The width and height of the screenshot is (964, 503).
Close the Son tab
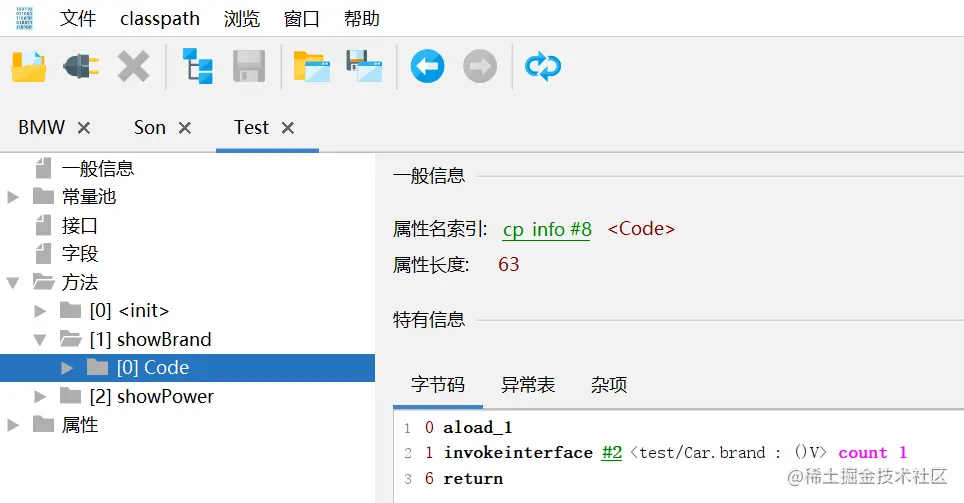point(184,128)
